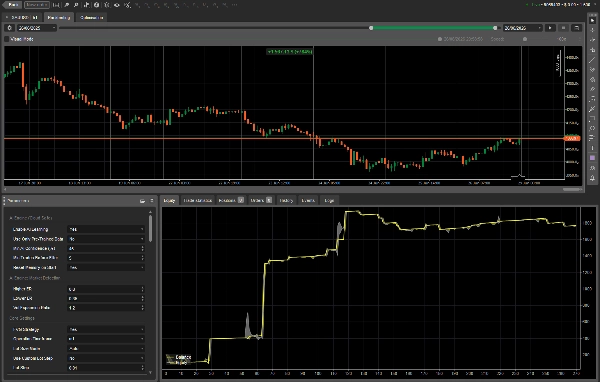Click the icon right of the stop button
600x382 pixels.
coord(576,28)
